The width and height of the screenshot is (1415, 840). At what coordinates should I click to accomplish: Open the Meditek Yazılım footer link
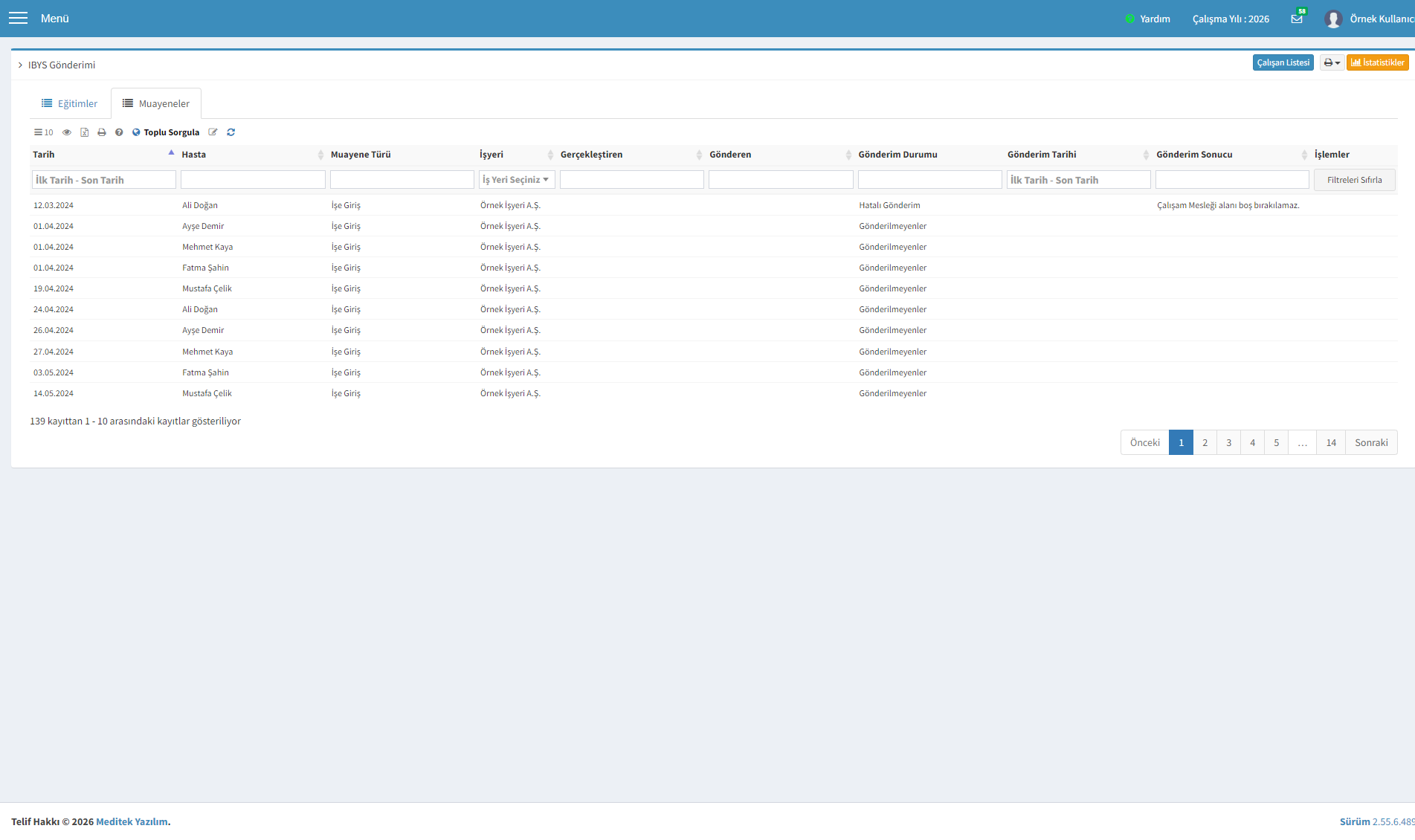132,821
